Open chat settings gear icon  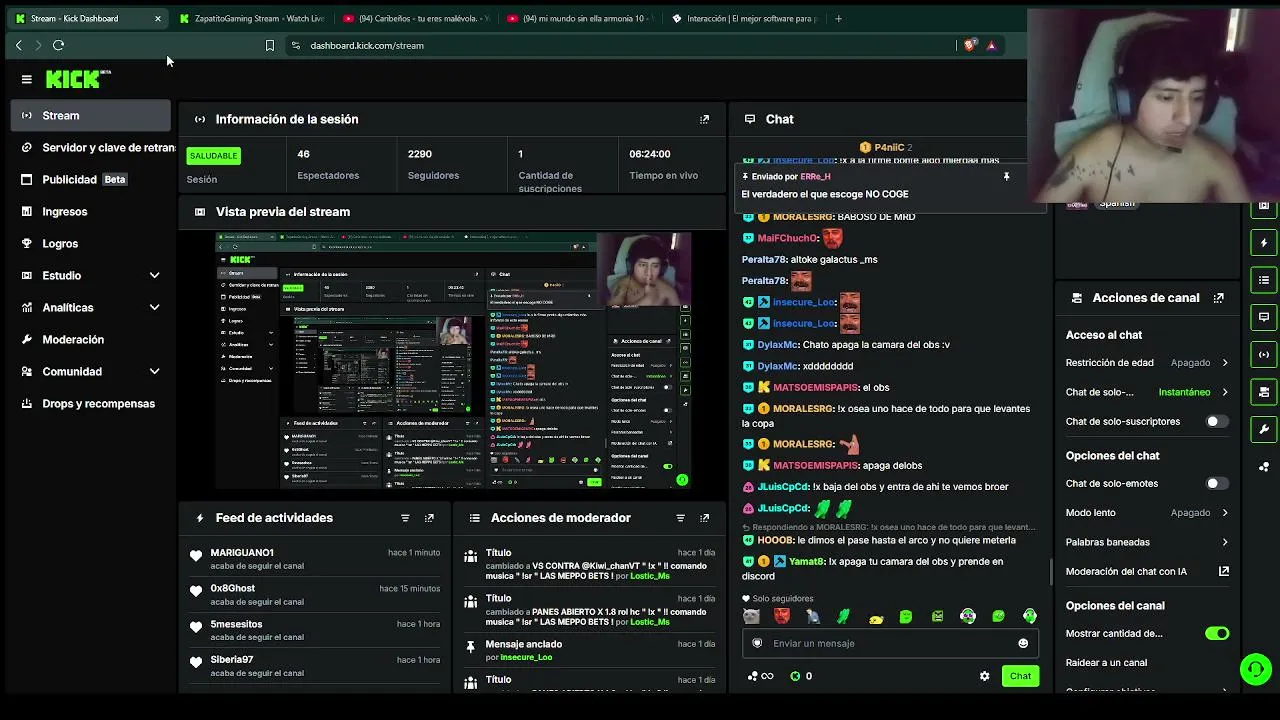coord(985,676)
